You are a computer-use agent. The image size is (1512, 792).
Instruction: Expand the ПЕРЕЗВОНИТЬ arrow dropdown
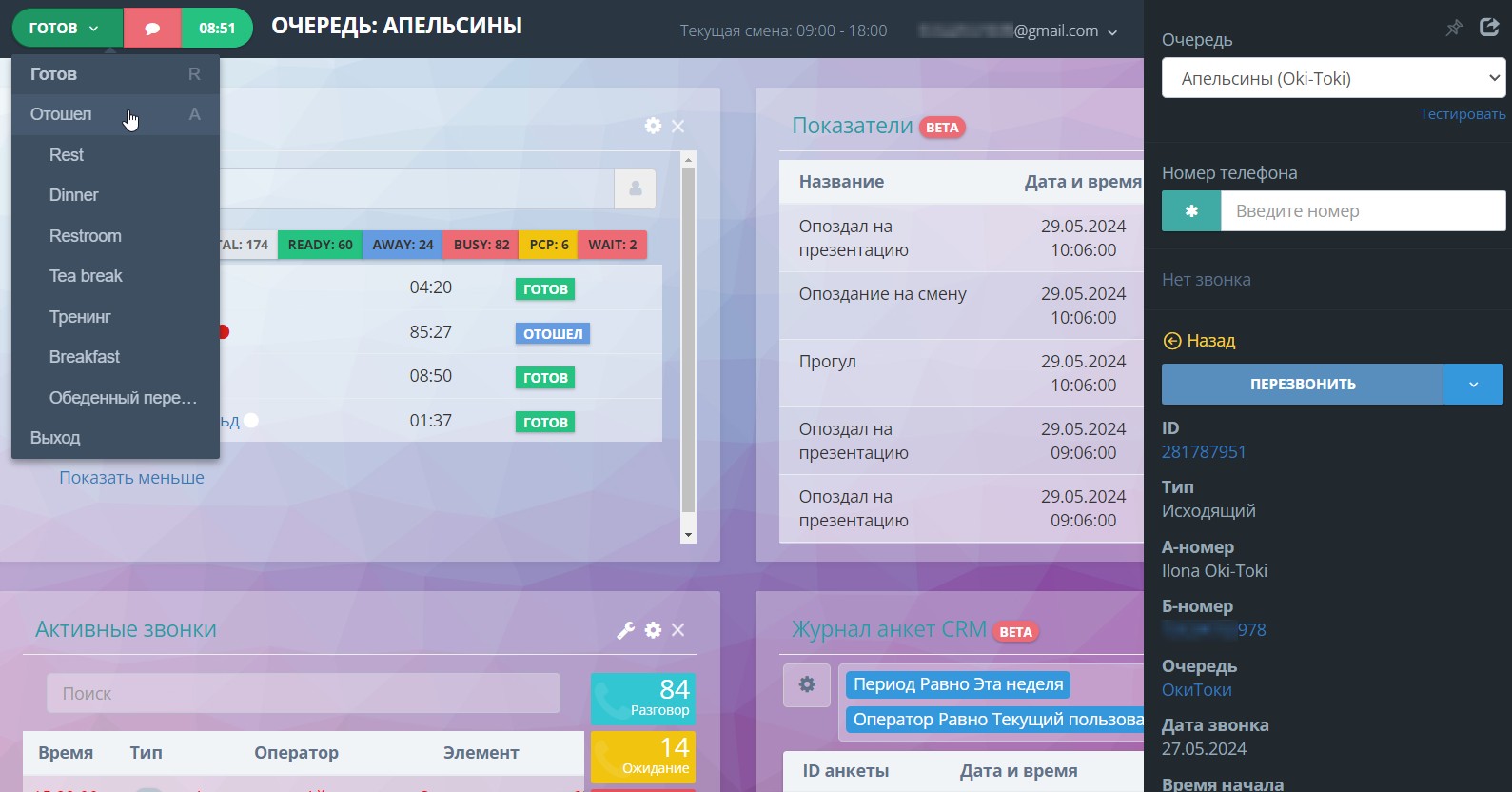[x=1473, y=385]
